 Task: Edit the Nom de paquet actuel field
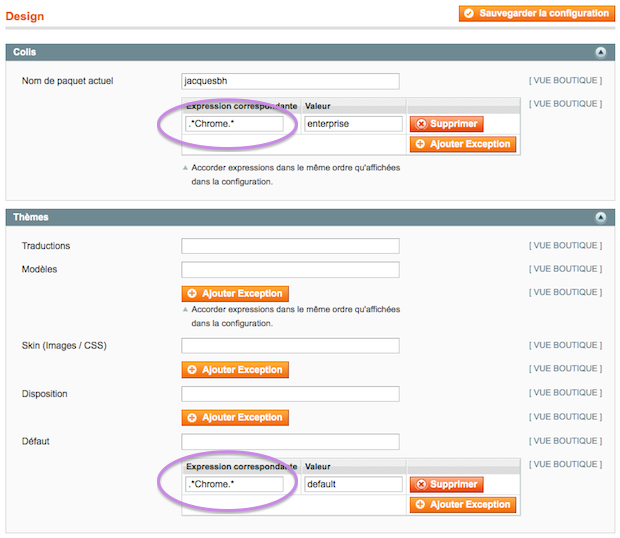click(x=290, y=81)
